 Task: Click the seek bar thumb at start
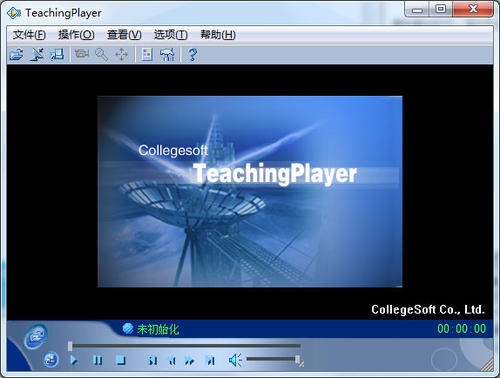70,346
